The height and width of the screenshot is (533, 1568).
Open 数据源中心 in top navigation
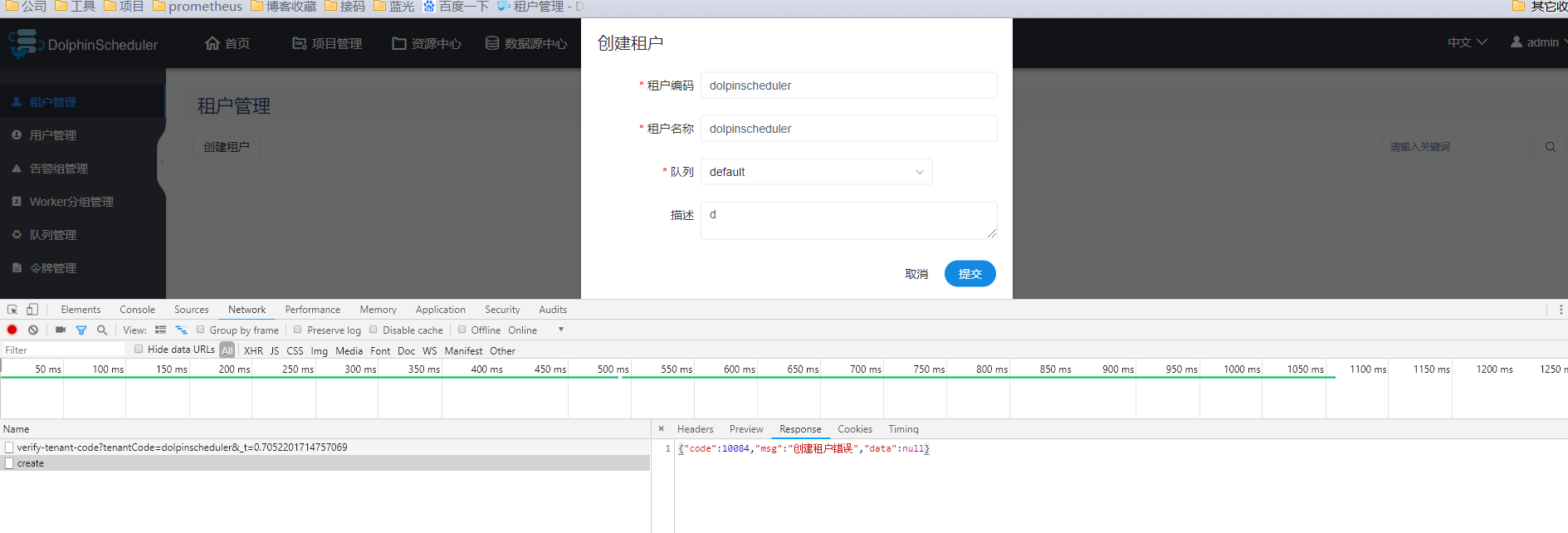coord(526,43)
